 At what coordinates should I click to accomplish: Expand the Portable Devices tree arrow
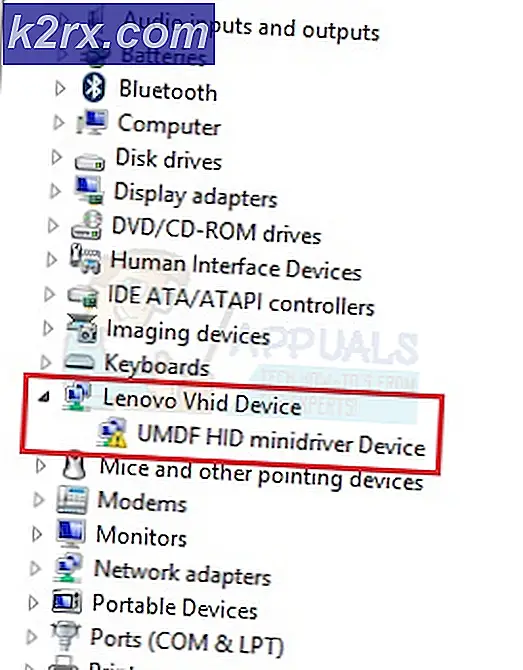(33, 602)
